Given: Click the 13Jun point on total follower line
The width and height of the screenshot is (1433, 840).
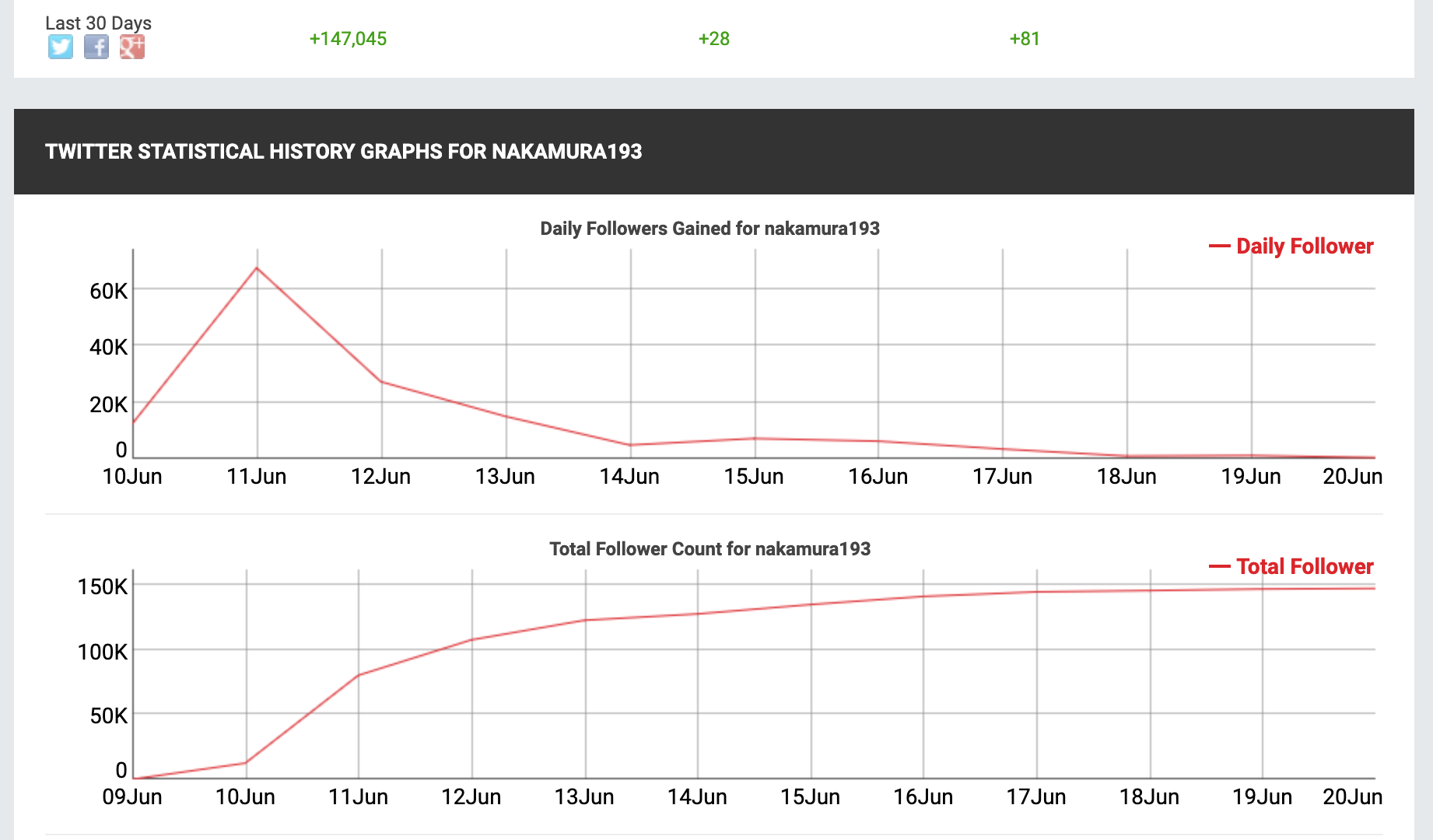Looking at the screenshot, I should point(585,620).
